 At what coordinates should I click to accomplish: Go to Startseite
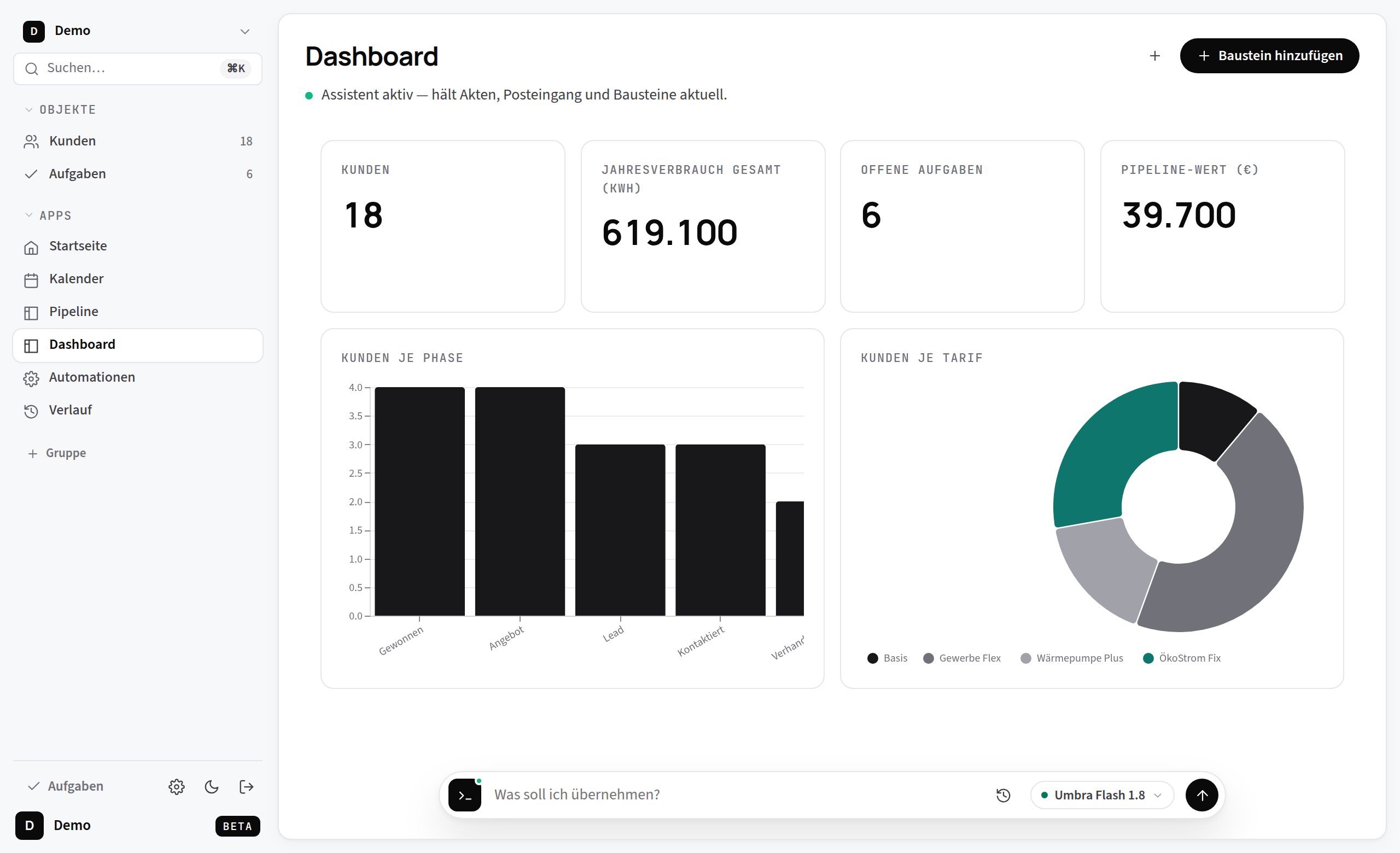[137, 246]
